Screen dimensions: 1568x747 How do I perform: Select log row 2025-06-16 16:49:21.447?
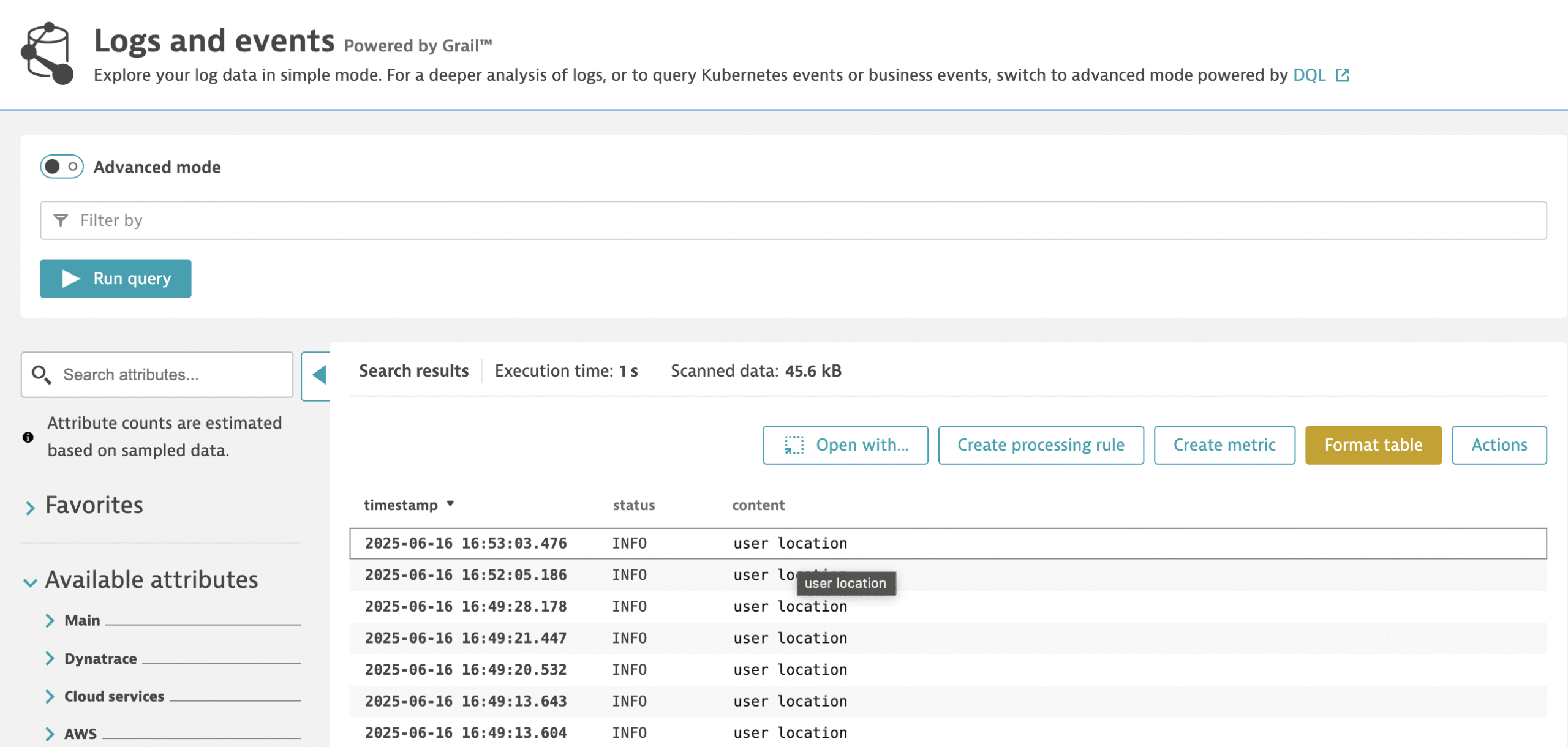coord(948,638)
